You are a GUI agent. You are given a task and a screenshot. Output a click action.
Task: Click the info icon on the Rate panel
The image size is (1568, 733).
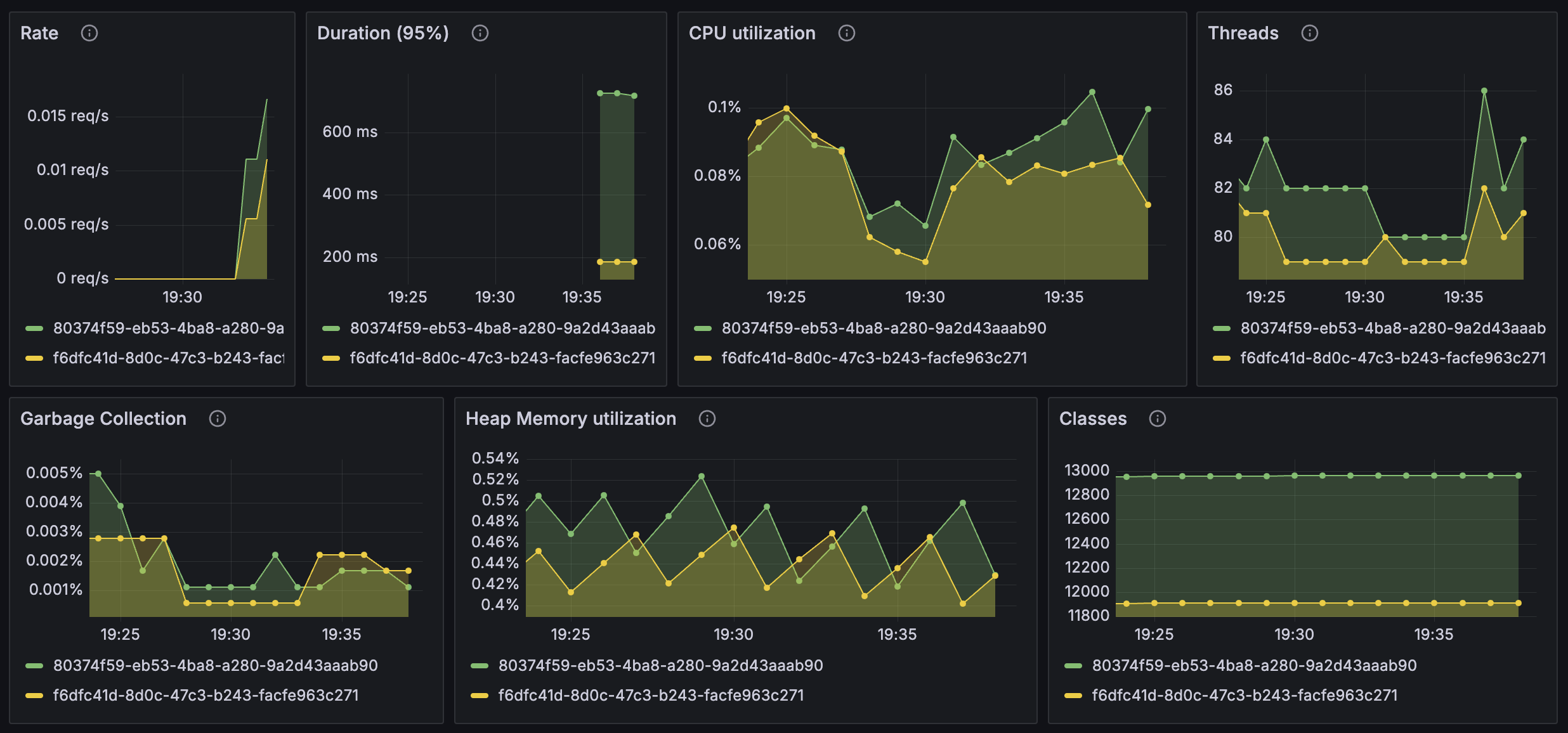click(x=89, y=33)
